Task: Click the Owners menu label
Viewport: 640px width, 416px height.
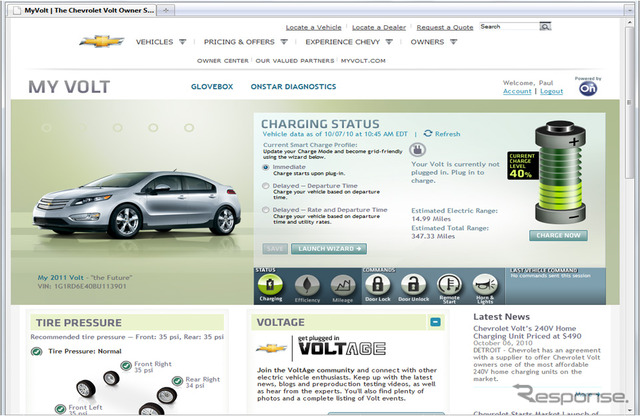Action: coord(427,42)
